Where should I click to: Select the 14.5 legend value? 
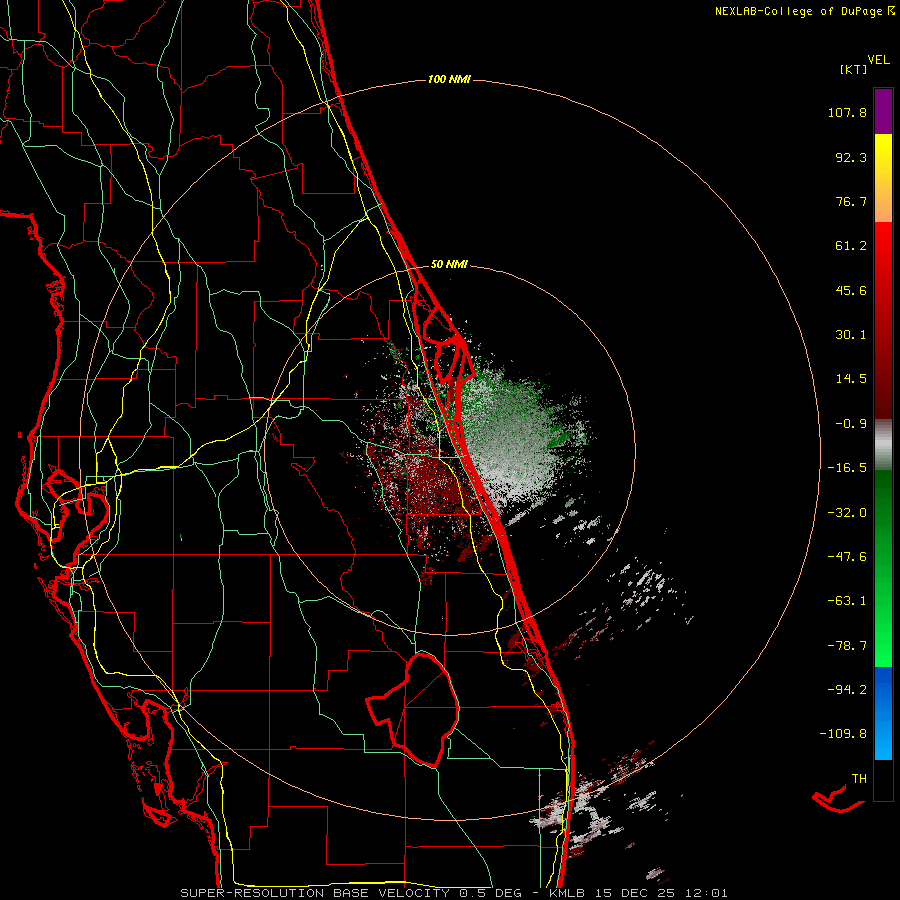[x=851, y=379]
